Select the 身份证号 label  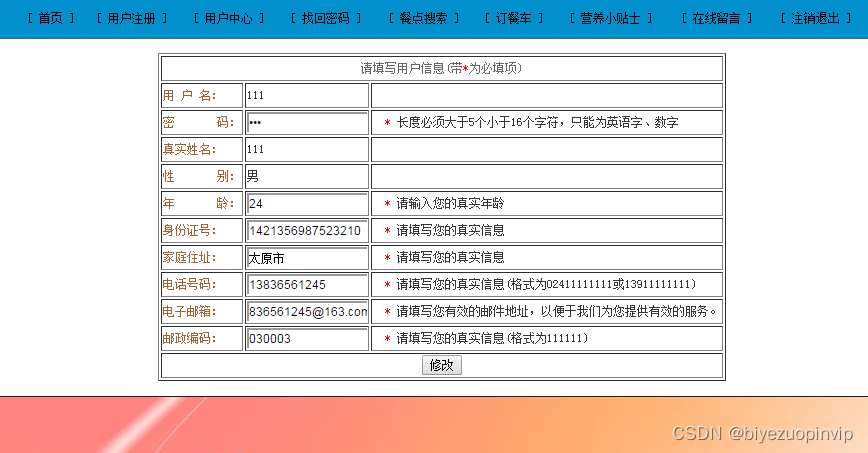click(189, 230)
